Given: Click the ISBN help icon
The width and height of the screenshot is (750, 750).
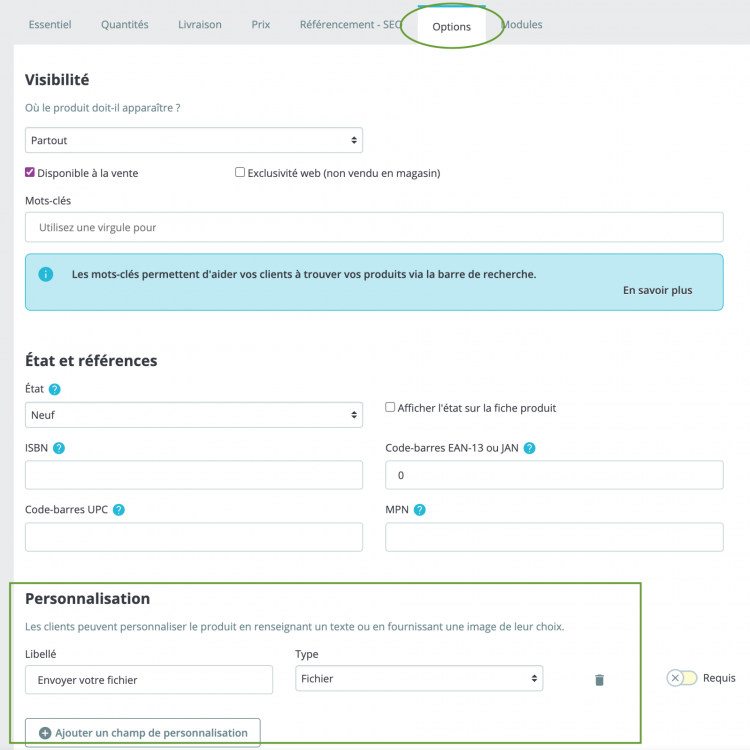Looking at the screenshot, I should pyautogui.click(x=59, y=448).
